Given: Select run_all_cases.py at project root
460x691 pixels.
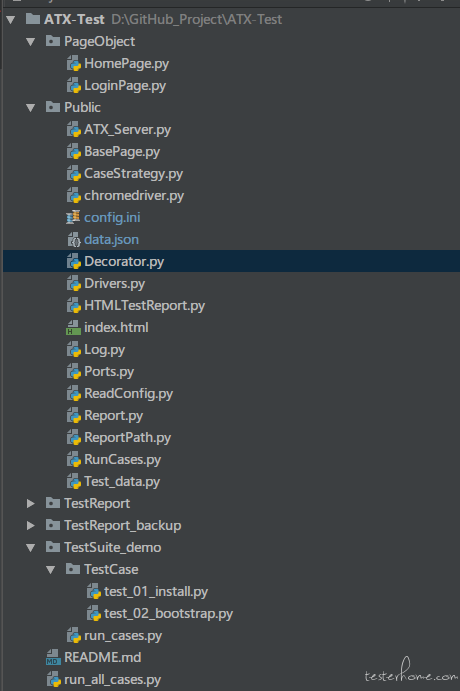Looking at the screenshot, I should [x=112, y=680].
